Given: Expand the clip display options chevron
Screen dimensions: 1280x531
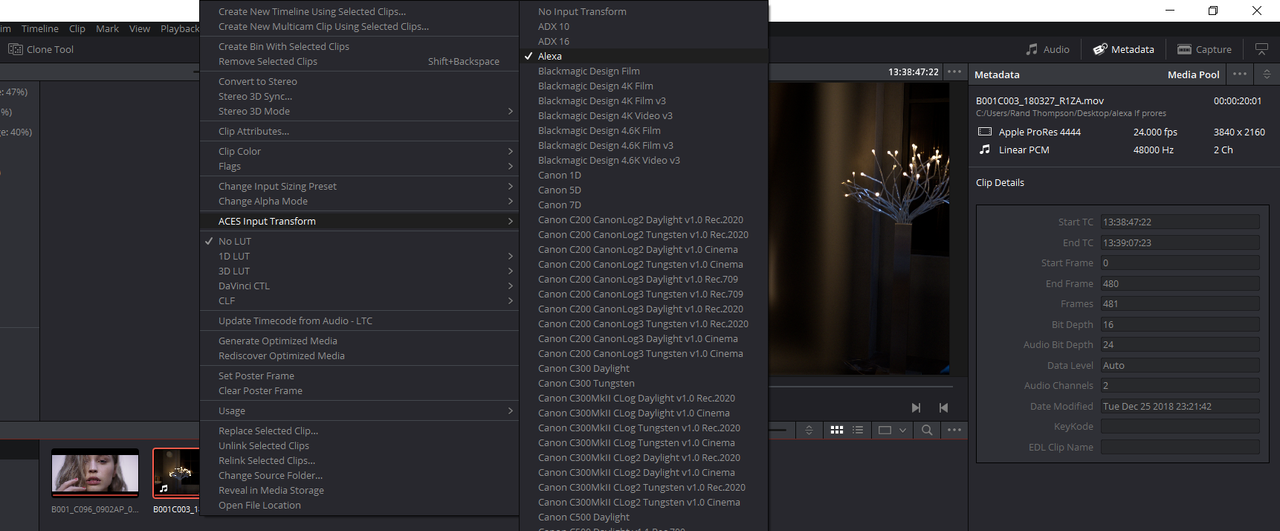Looking at the screenshot, I should point(902,430).
